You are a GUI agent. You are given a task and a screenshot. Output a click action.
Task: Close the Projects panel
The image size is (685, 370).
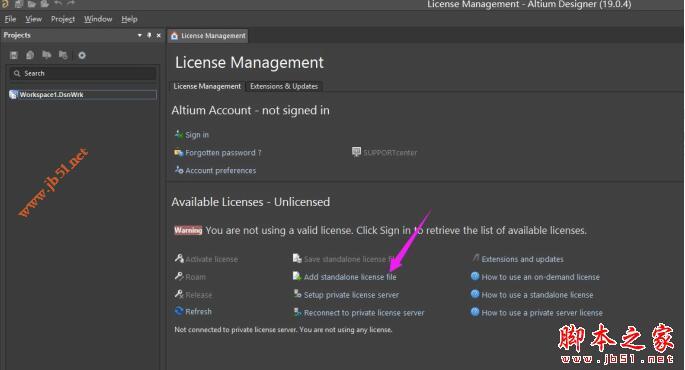pos(159,35)
